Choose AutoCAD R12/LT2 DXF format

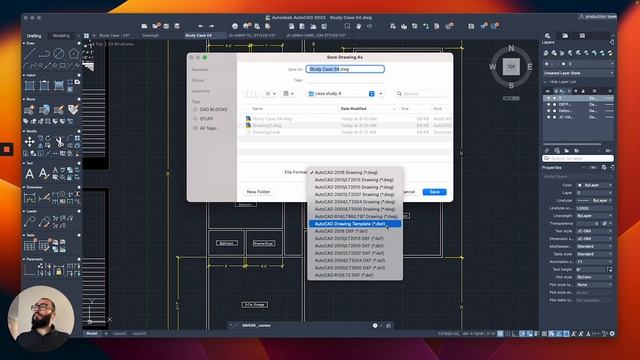pos(354,275)
